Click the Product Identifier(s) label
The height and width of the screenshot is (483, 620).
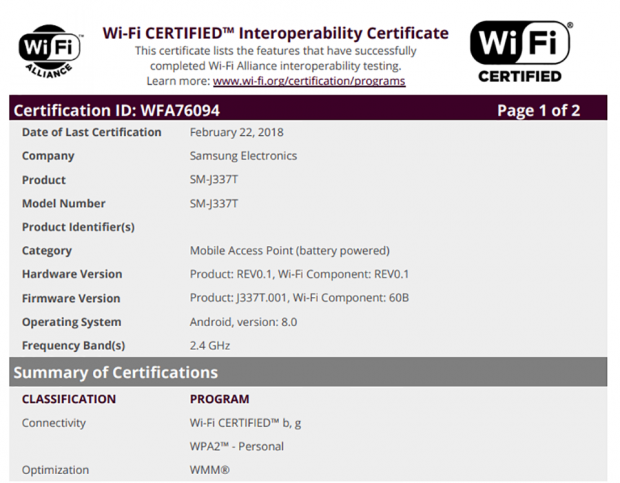click(x=78, y=227)
